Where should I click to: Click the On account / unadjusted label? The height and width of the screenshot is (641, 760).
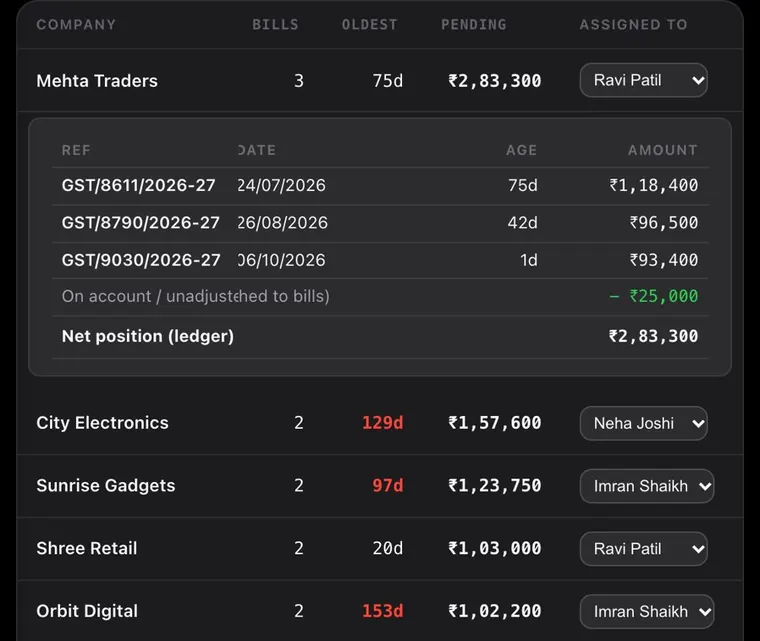(196, 296)
